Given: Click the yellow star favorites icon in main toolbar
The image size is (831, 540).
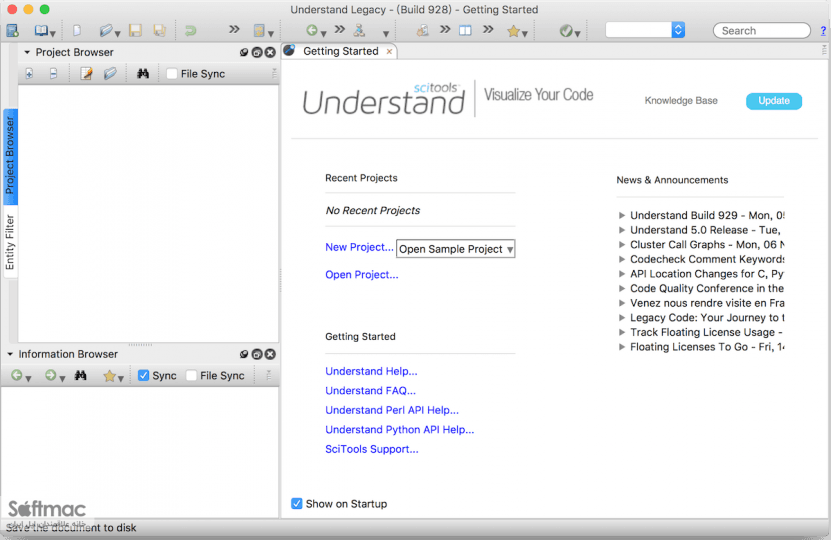Looking at the screenshot, I should (513, 31).
